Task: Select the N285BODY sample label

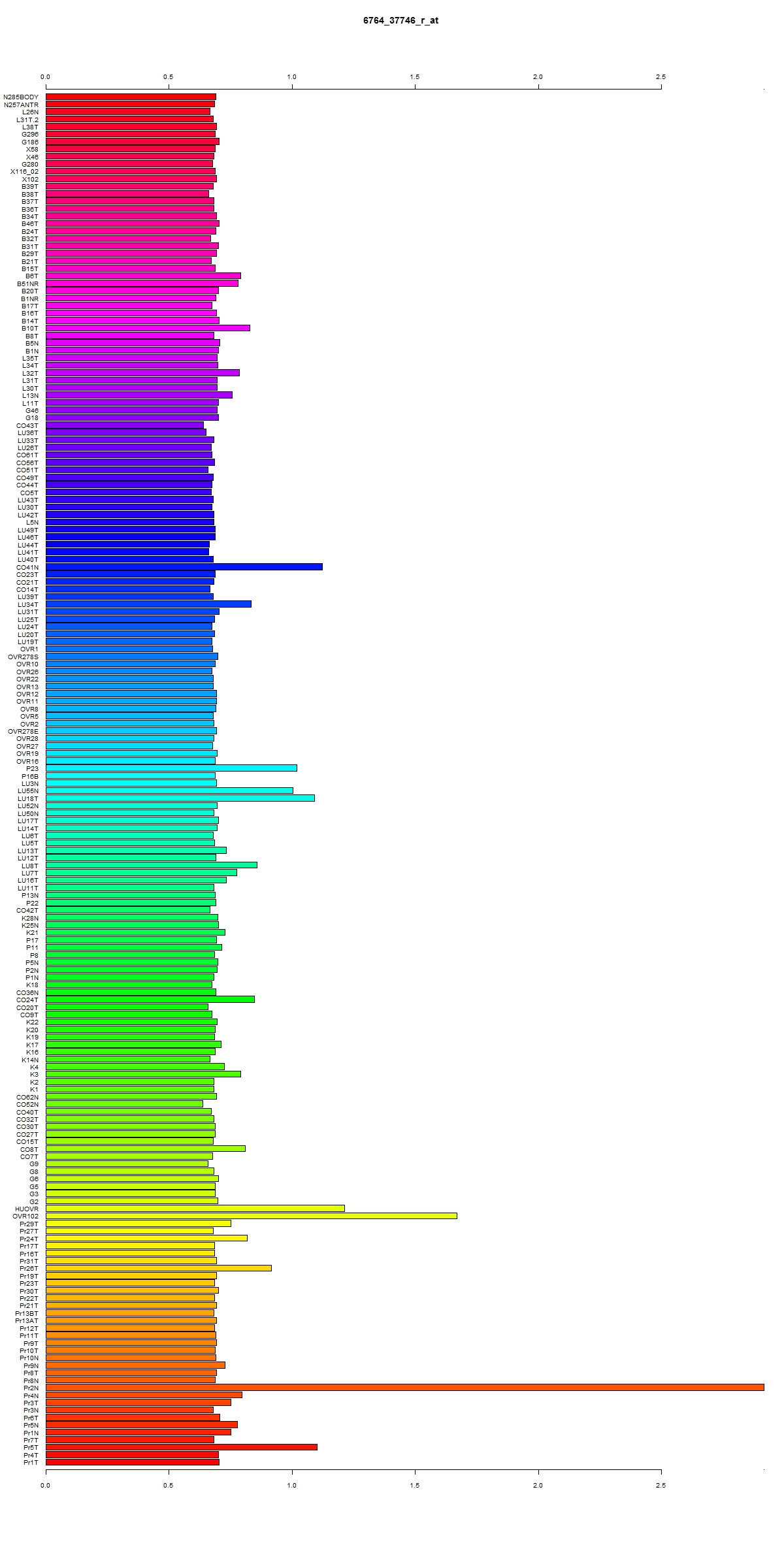Action: coord(21,97)
